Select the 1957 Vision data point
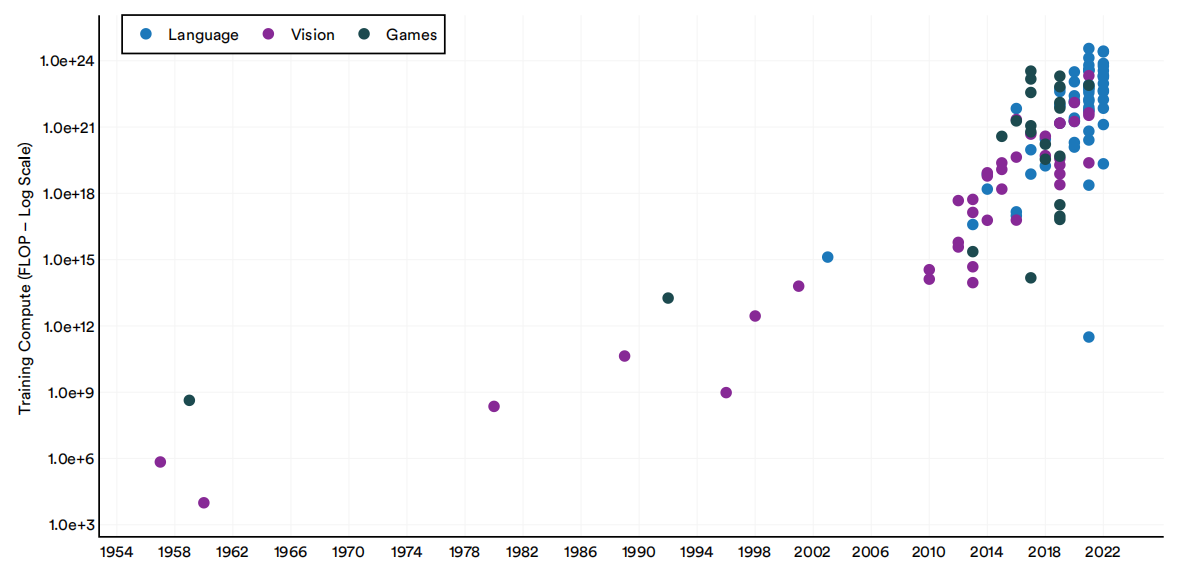Screen dimensions: 1184x571 [x=160, y=462]
